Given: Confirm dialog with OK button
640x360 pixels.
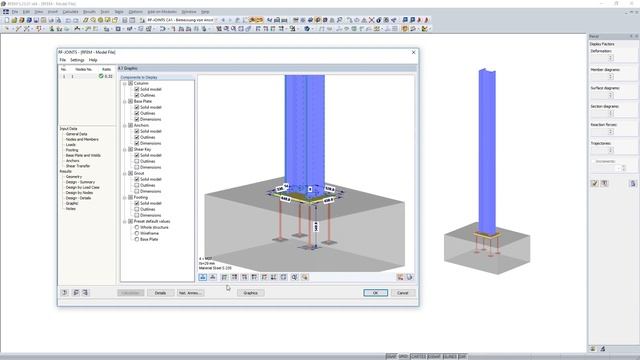Looking at the screenshot, I should point(376,293).
